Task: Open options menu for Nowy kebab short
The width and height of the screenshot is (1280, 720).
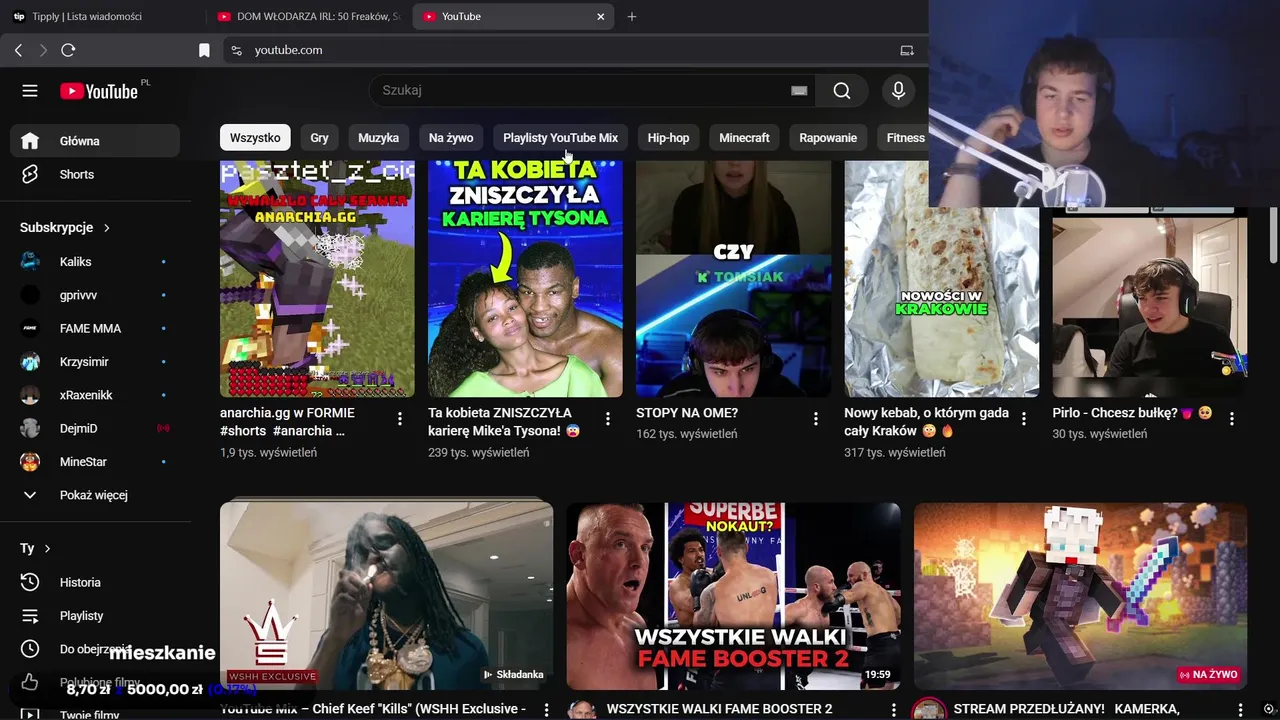Action: (1024, 419)
